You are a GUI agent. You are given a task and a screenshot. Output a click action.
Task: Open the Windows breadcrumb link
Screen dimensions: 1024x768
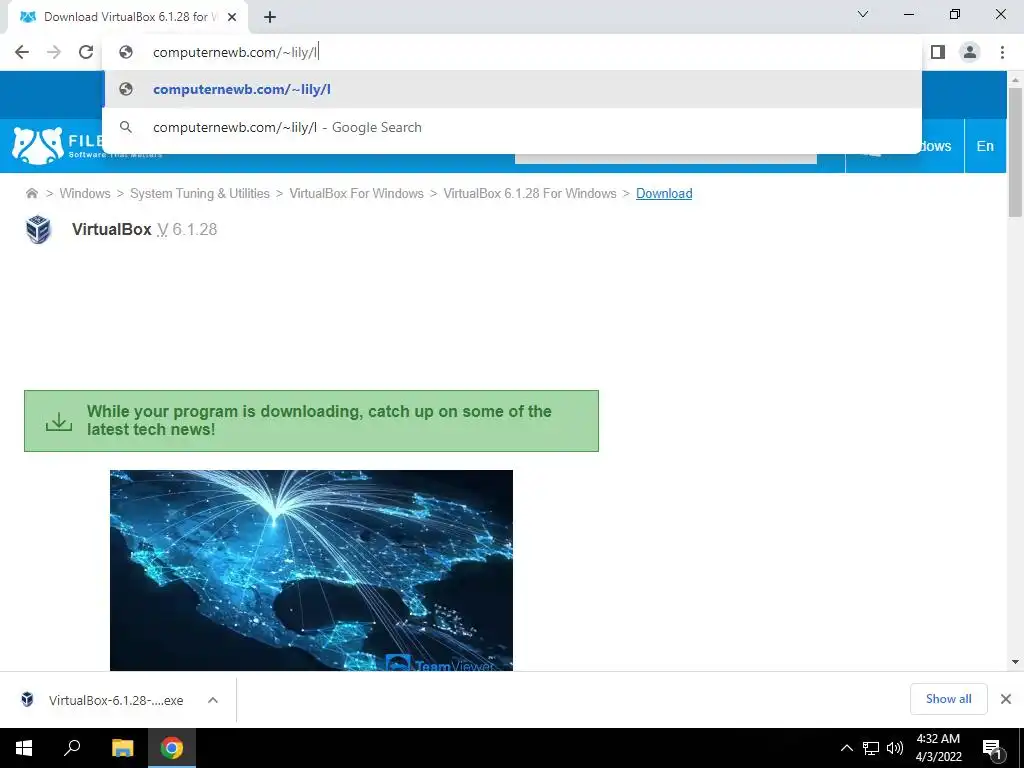(x=85, y=193)
